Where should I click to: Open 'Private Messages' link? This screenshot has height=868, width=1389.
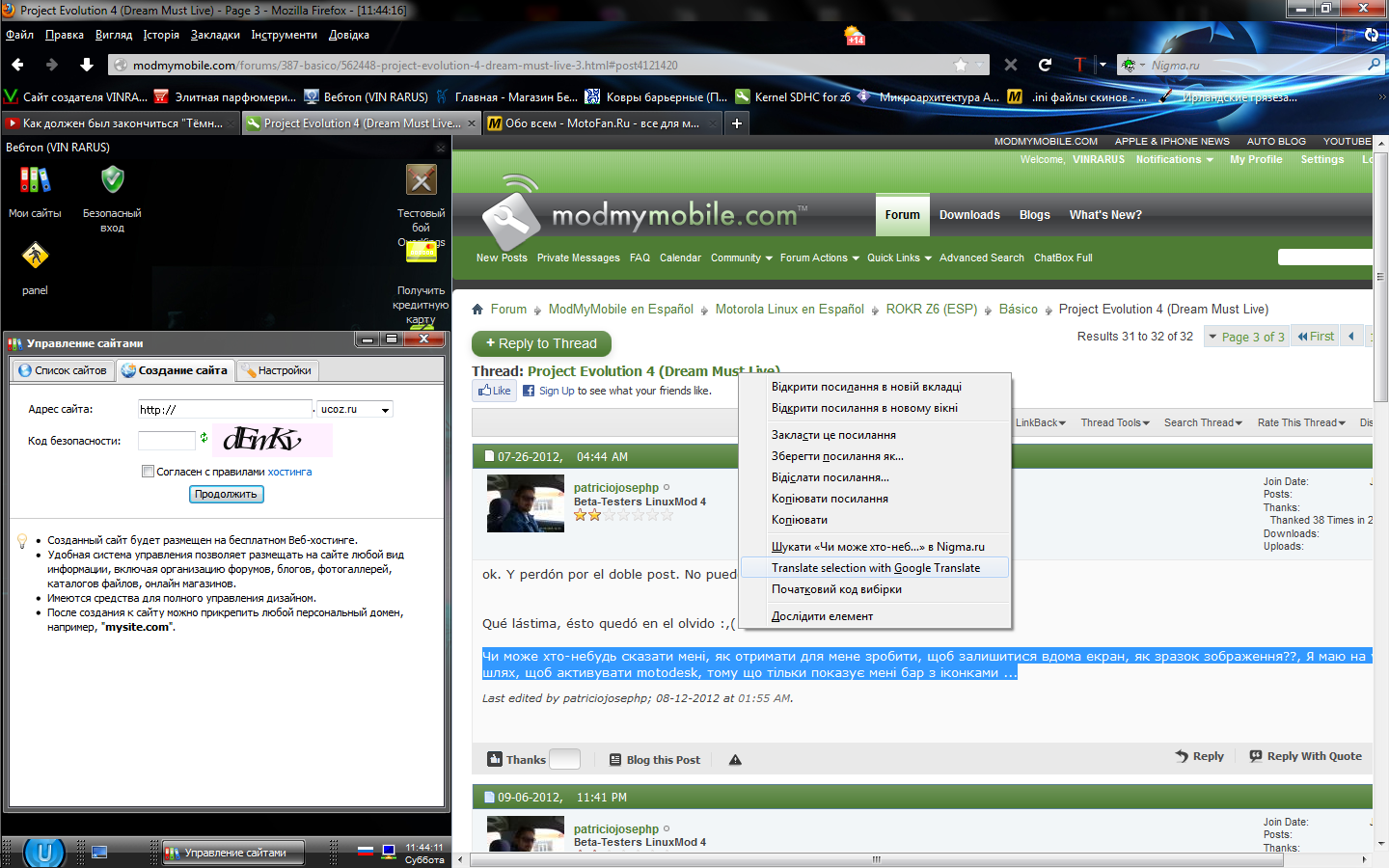pos(579,258)
